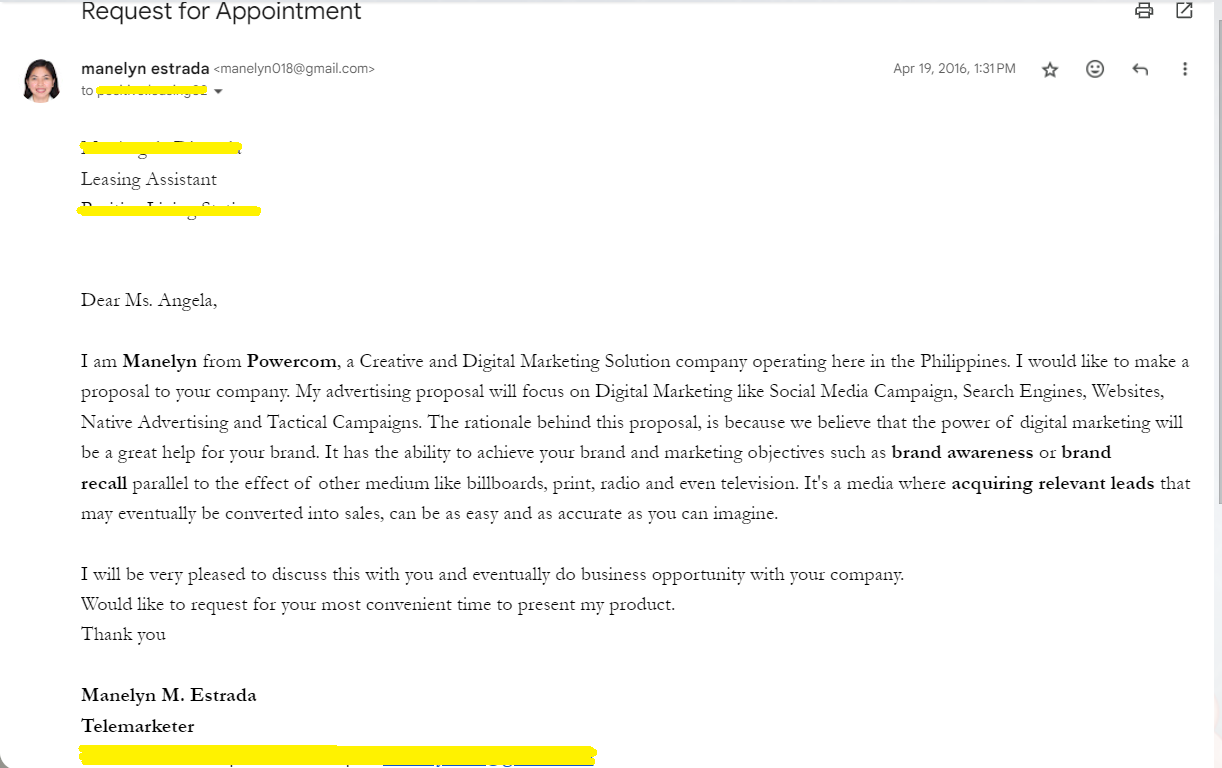Add an emoji reaction to the email
This screenshot has width=1222, height=768.
point(1095,69)
